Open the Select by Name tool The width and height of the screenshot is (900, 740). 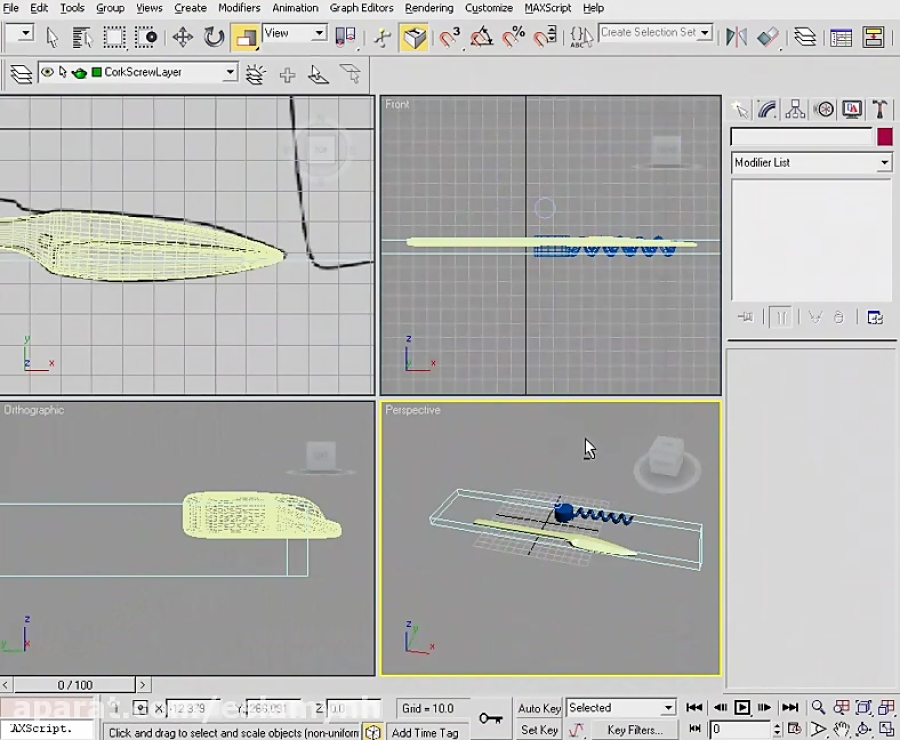83,38
